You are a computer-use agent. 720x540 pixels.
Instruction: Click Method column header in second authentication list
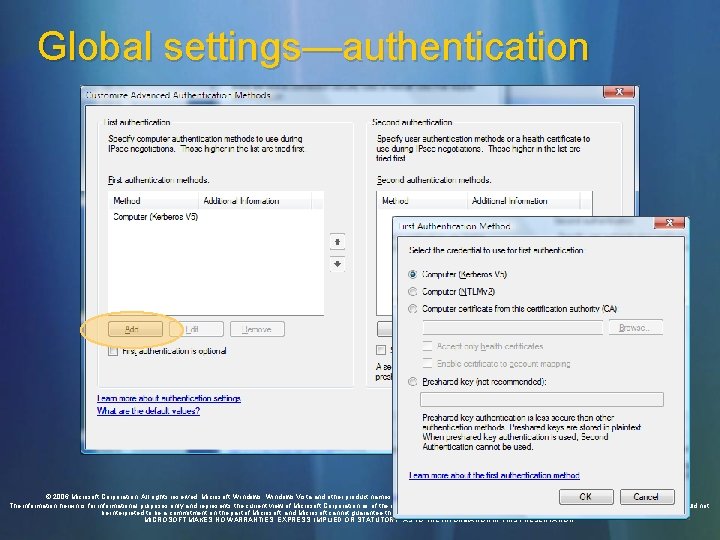[x=422, y=201]
